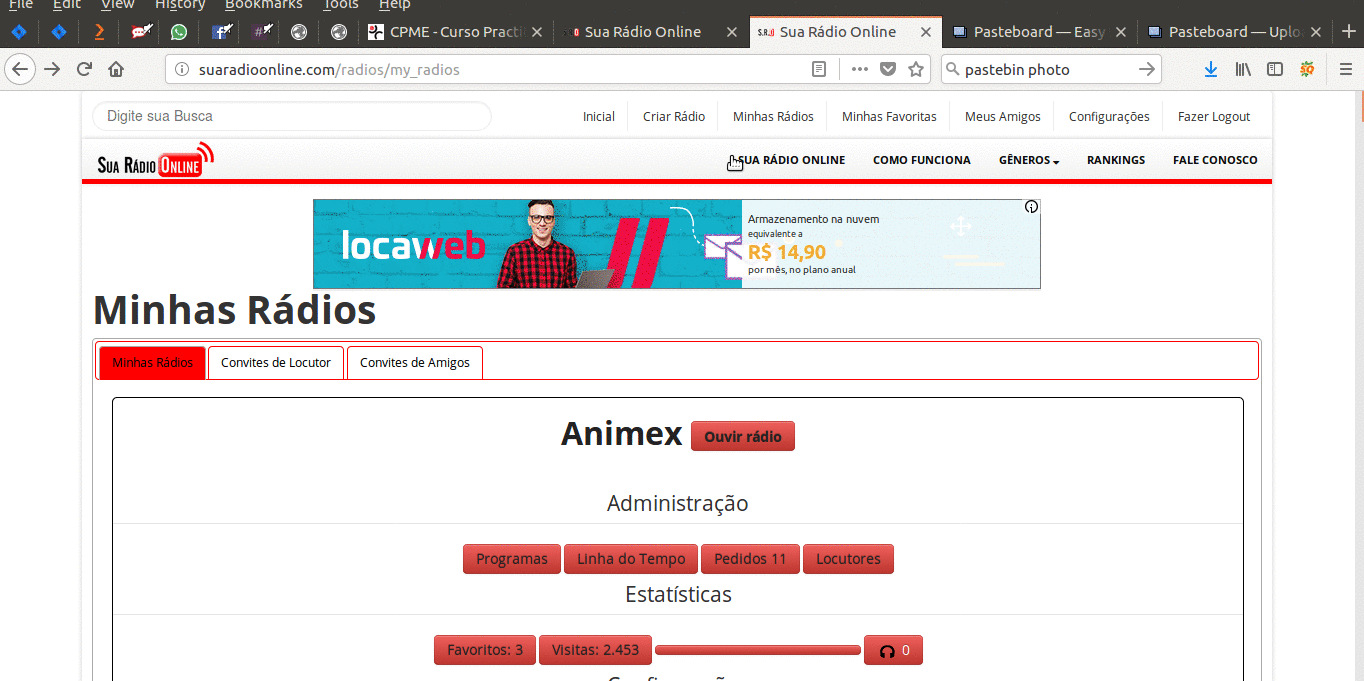Open the Bookmarks menu
The image size is (1364, 681).
263,5
